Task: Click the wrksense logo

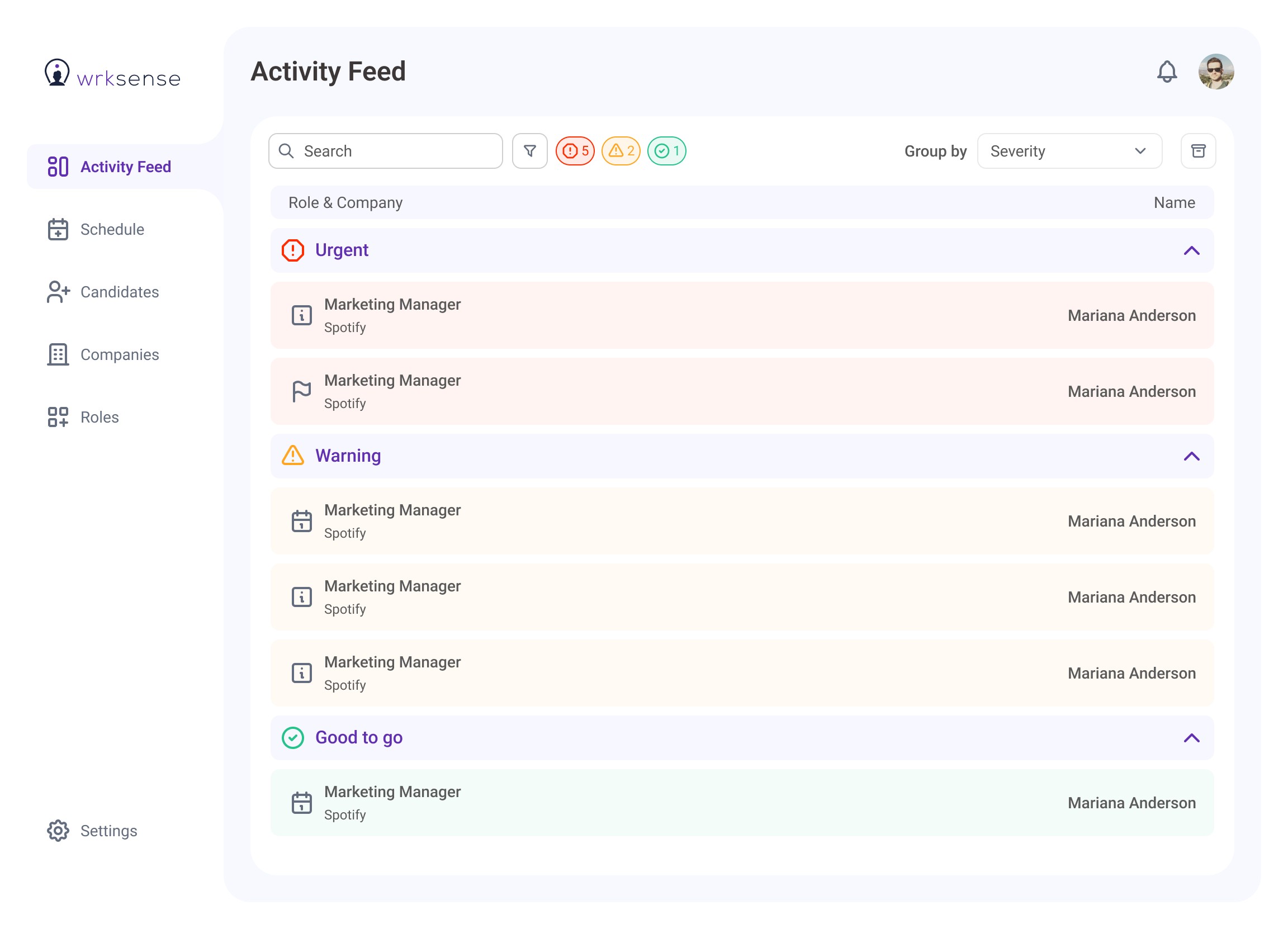Action: click(x=112, y=74)
